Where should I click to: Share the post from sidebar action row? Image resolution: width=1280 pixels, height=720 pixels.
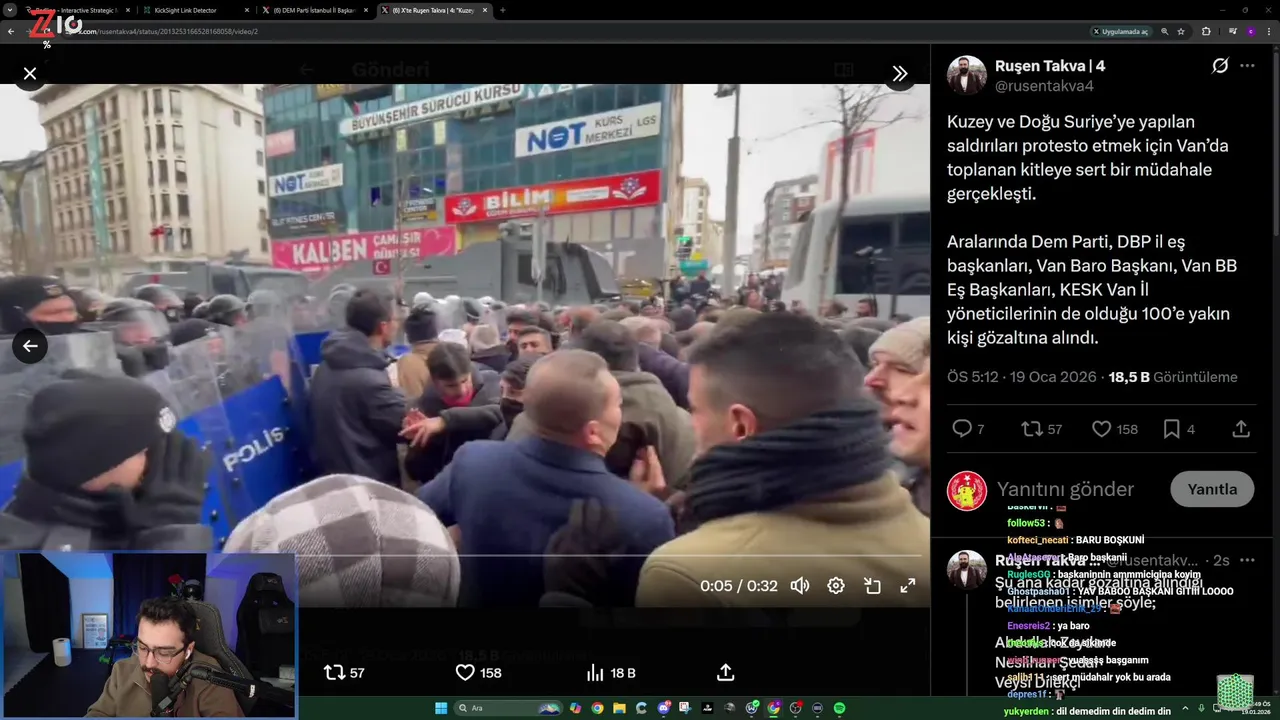pos(1241,429)
